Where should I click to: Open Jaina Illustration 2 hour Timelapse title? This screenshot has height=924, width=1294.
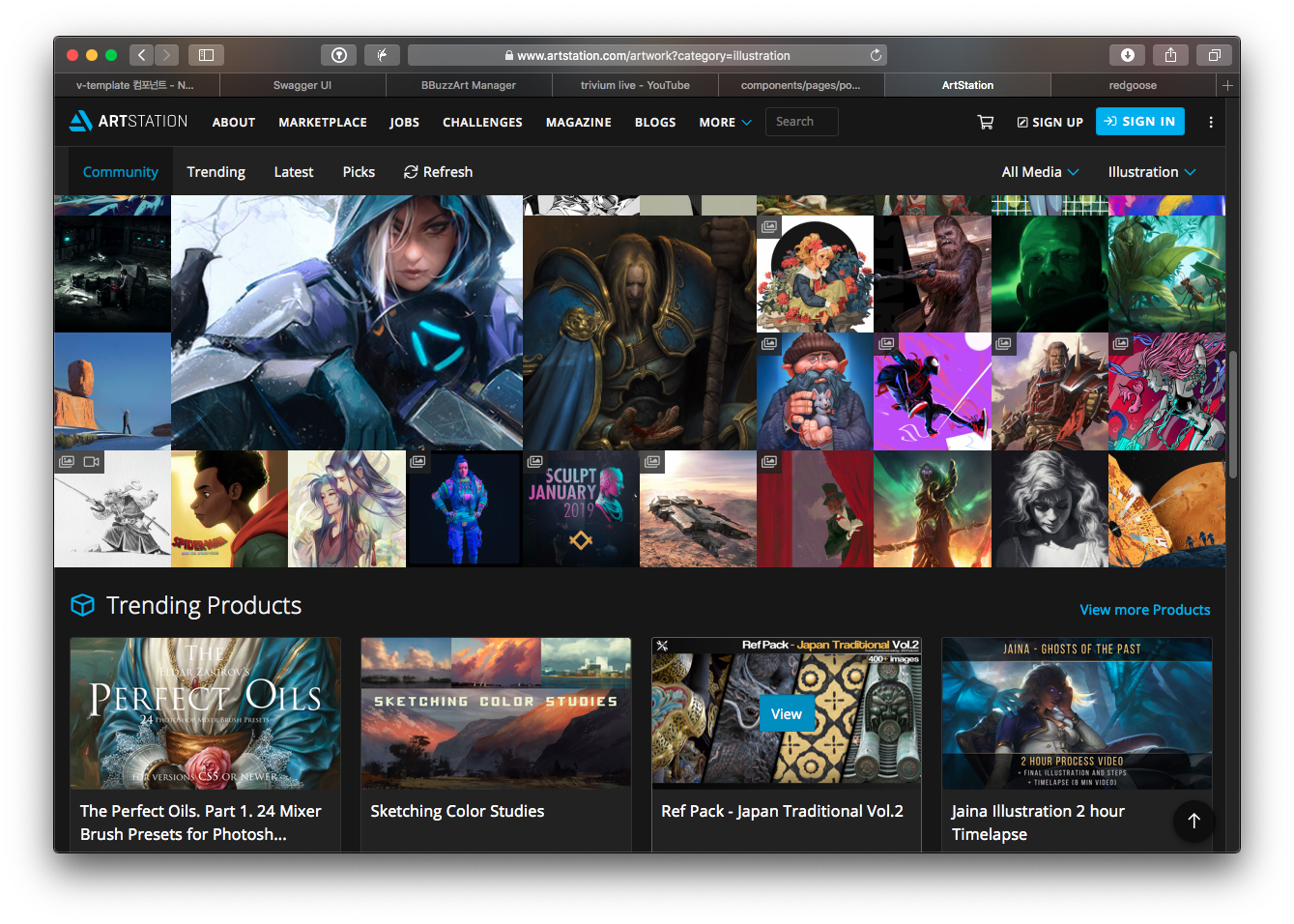pyautogui.click(x=1038, y=823)
